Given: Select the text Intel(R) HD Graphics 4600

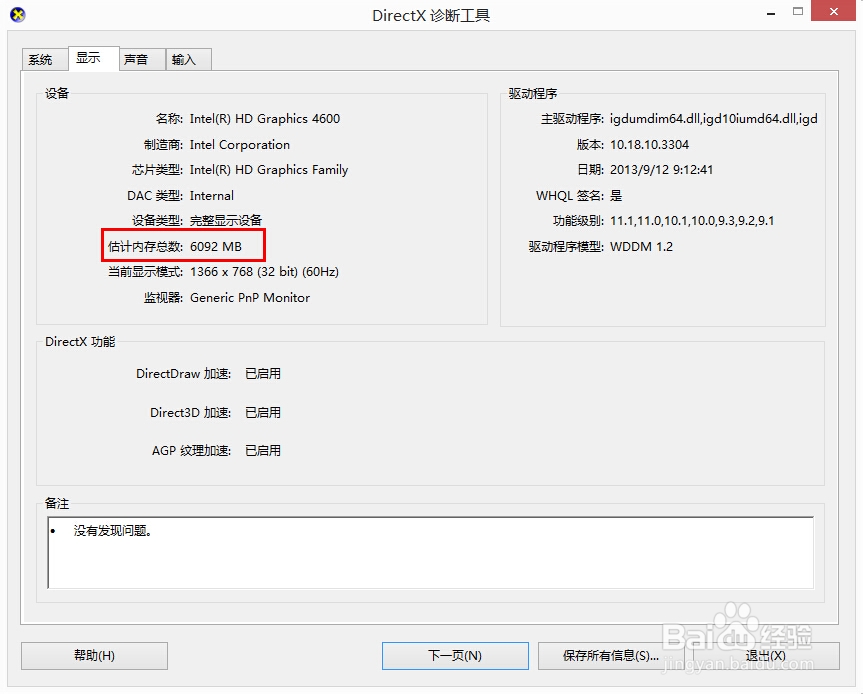Looking at the screenshot, I should tap(265, 119).
